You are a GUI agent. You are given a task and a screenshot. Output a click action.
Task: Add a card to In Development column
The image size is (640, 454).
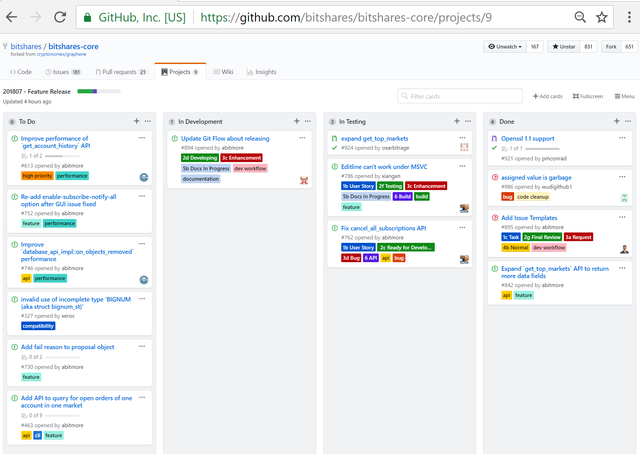(x=297, y=121)
